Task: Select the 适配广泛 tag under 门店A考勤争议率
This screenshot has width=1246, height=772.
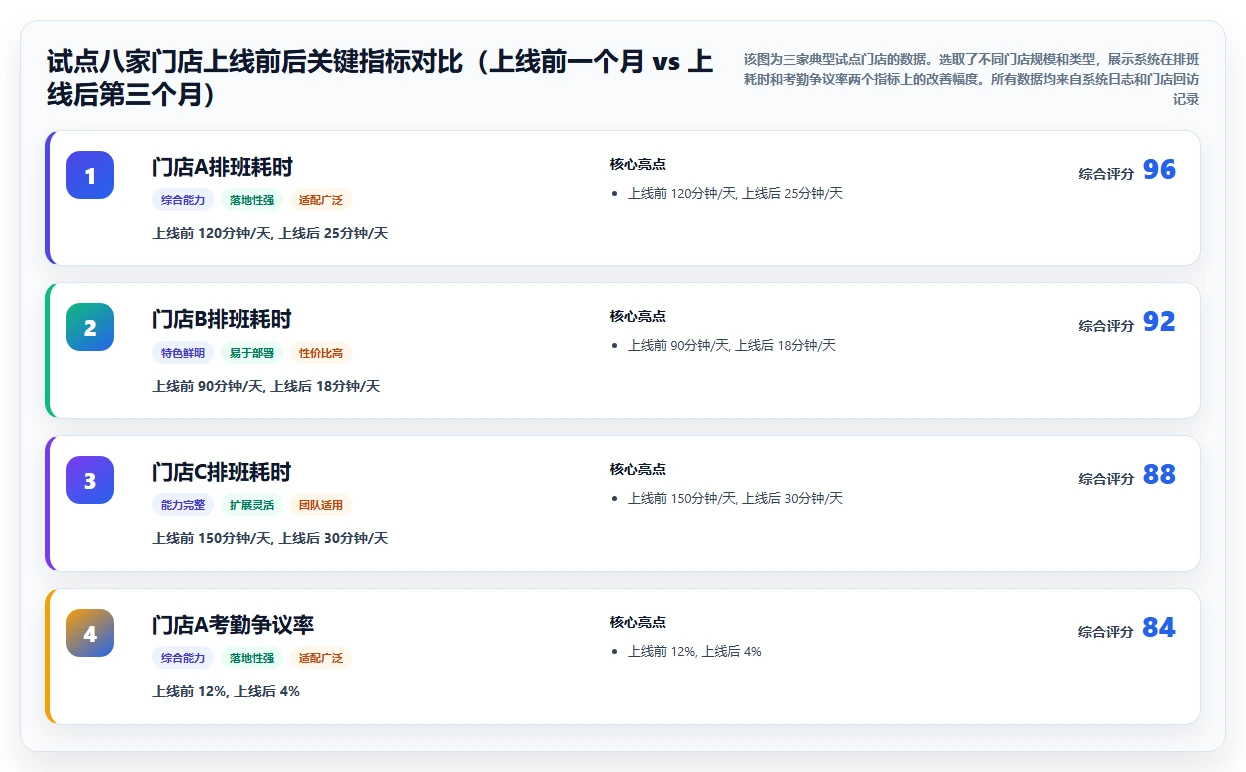Action: tap(321, 658)
